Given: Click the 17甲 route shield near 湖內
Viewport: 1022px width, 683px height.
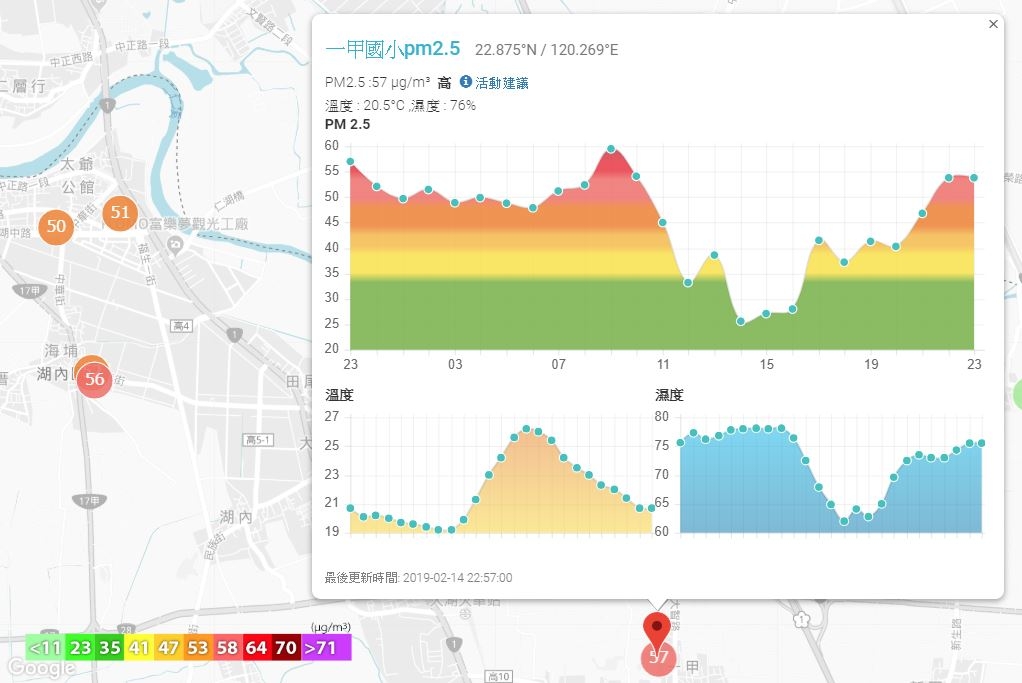Looking at the screenshot, I should tap(89, 501).
